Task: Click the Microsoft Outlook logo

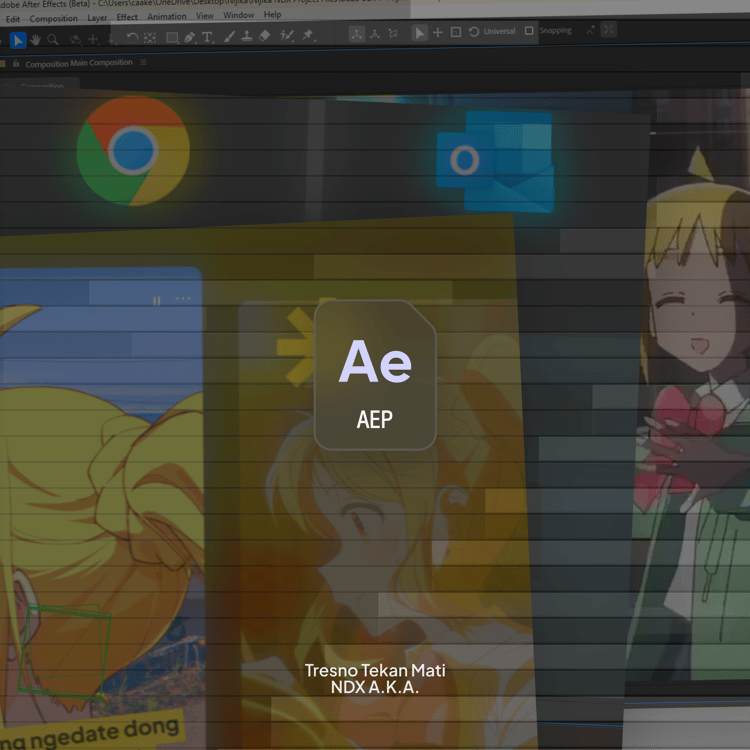Action: pyautogui.click(x=495, y=162)
